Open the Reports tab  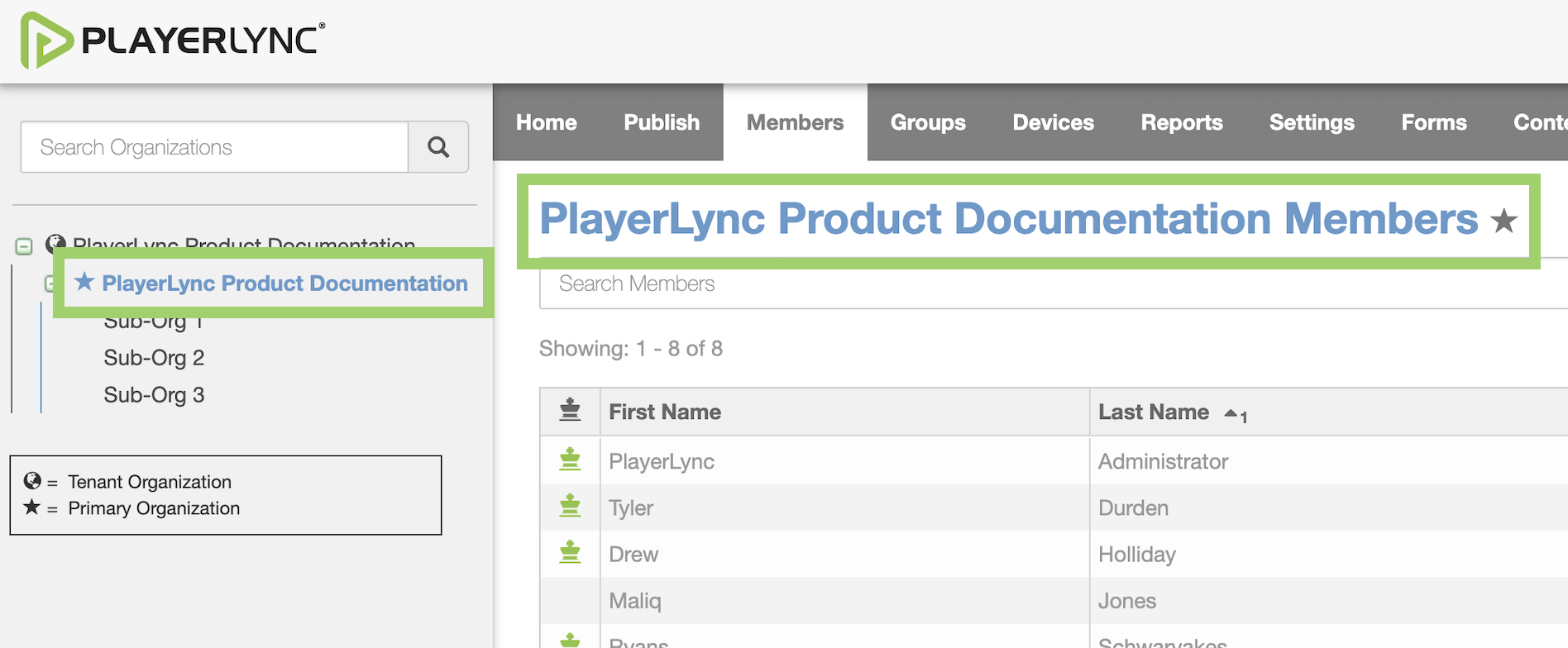coord(1181,122)
